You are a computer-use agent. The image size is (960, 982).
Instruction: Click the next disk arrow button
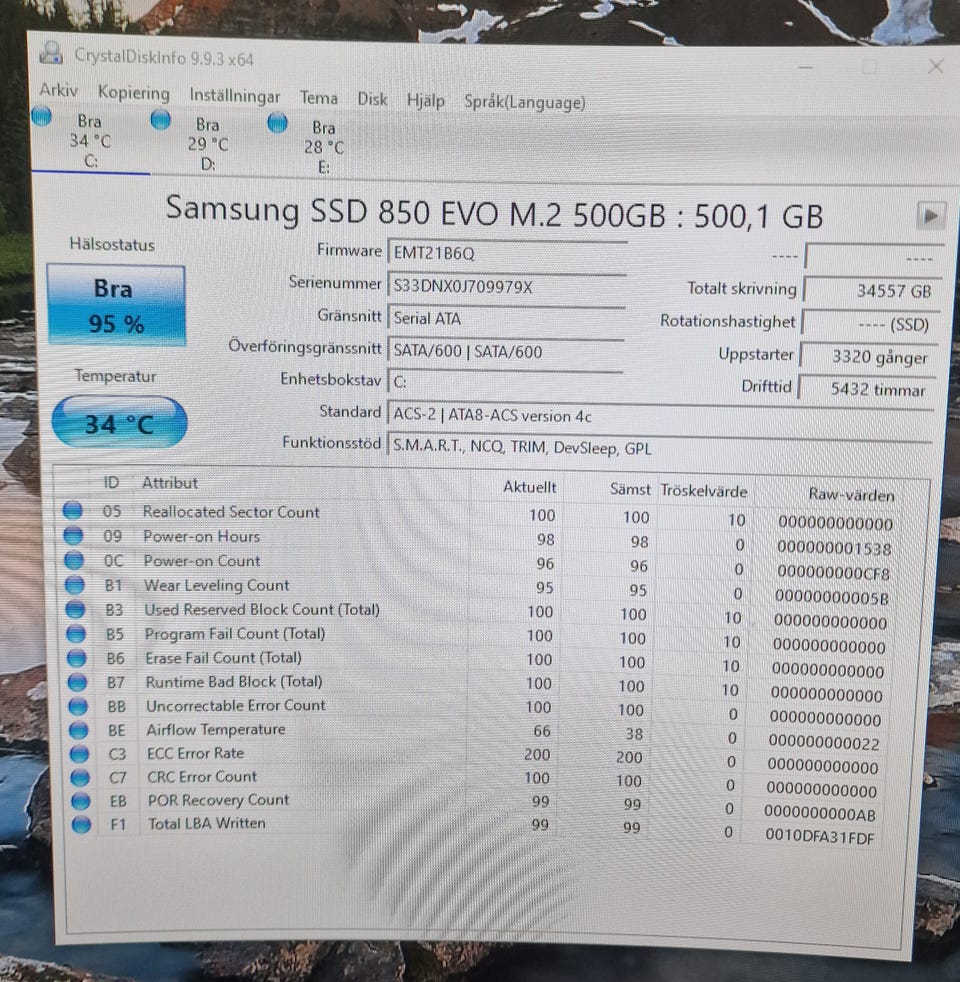(x=931, y=216)
